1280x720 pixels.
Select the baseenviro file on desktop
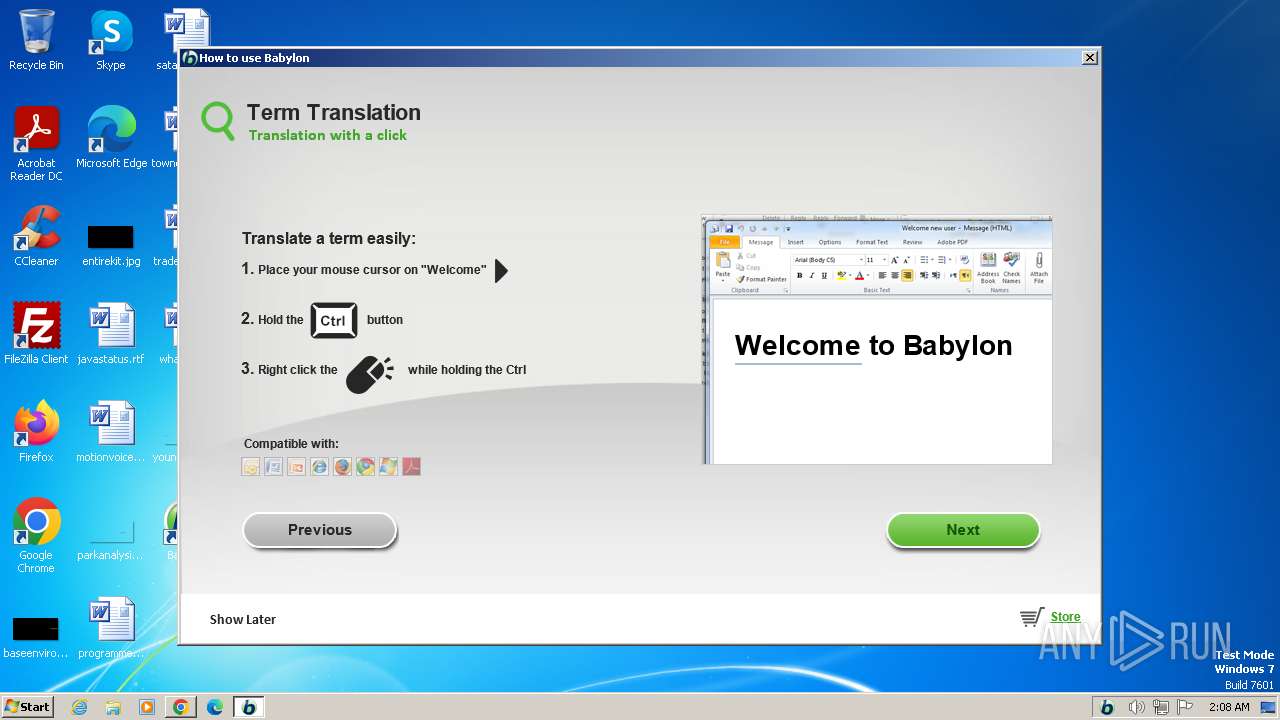pyautogui.click(x=36, y=638)
